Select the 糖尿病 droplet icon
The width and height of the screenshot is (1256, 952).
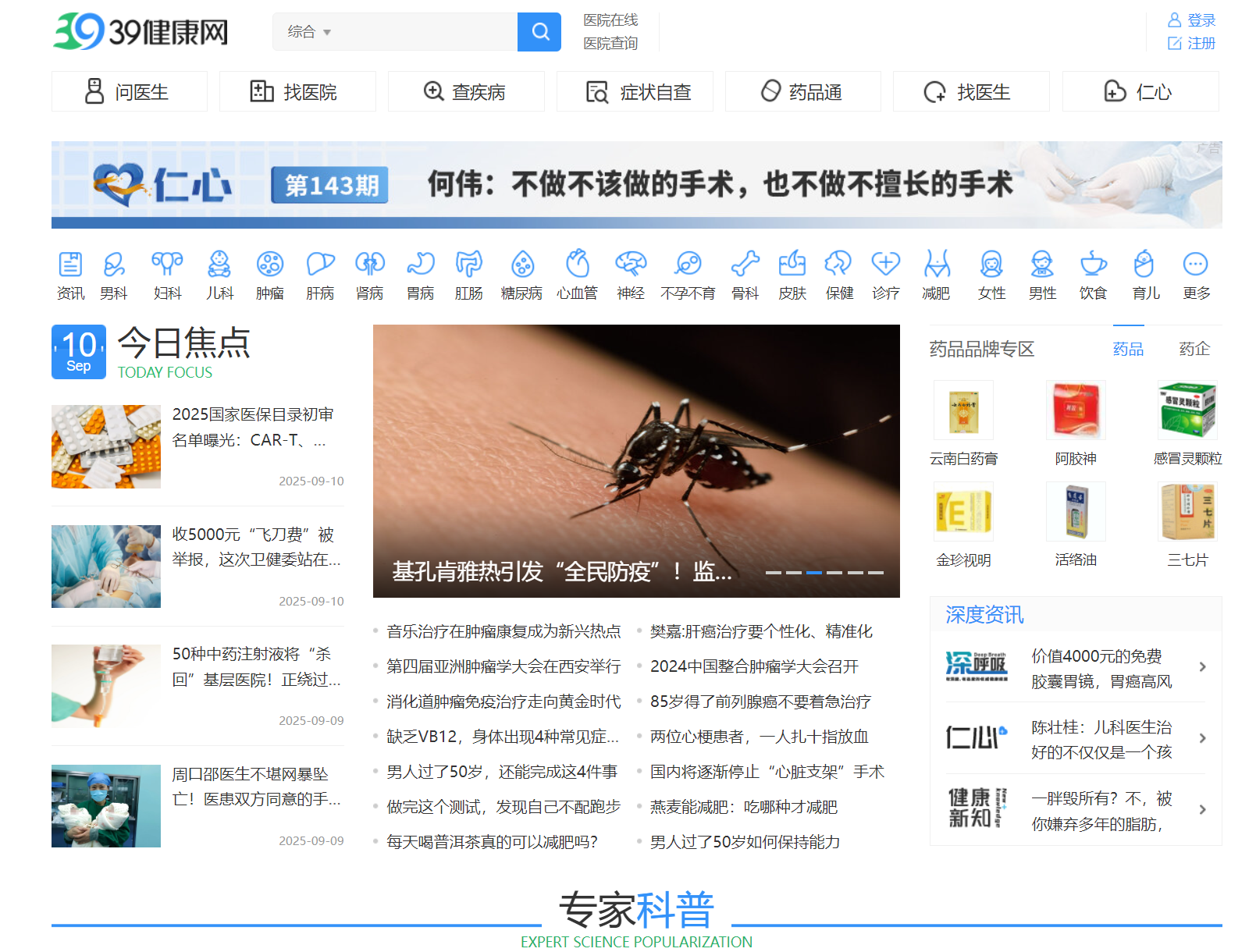click(x=521, y=265)
